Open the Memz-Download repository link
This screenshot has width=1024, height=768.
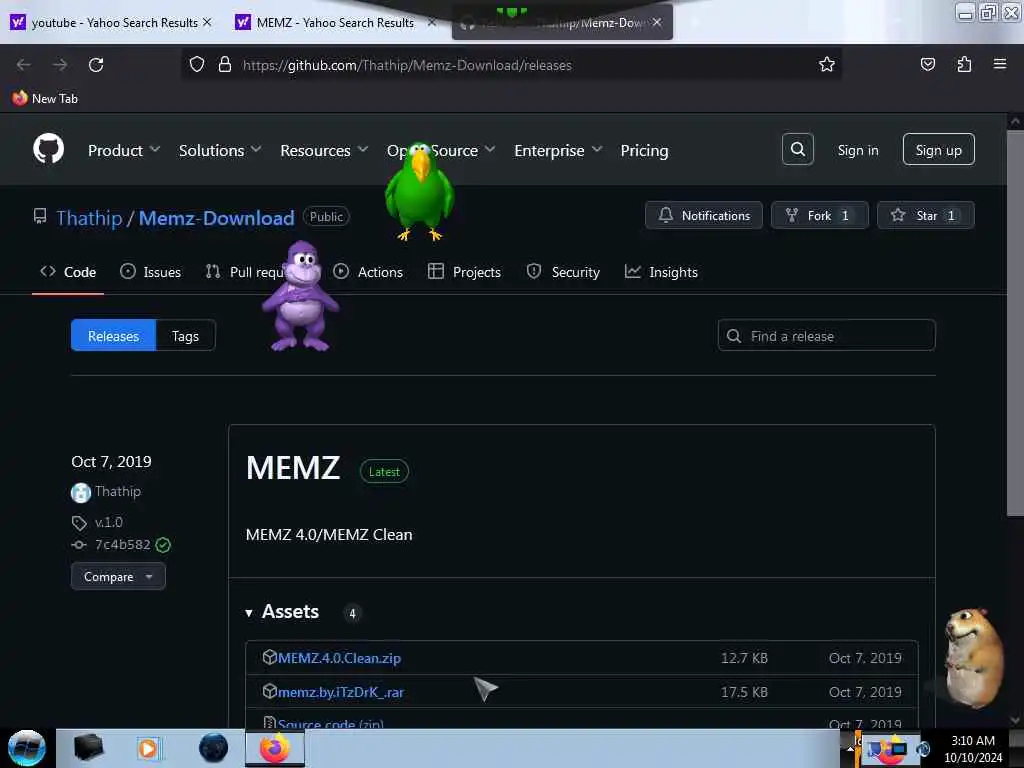coord(216,217)
